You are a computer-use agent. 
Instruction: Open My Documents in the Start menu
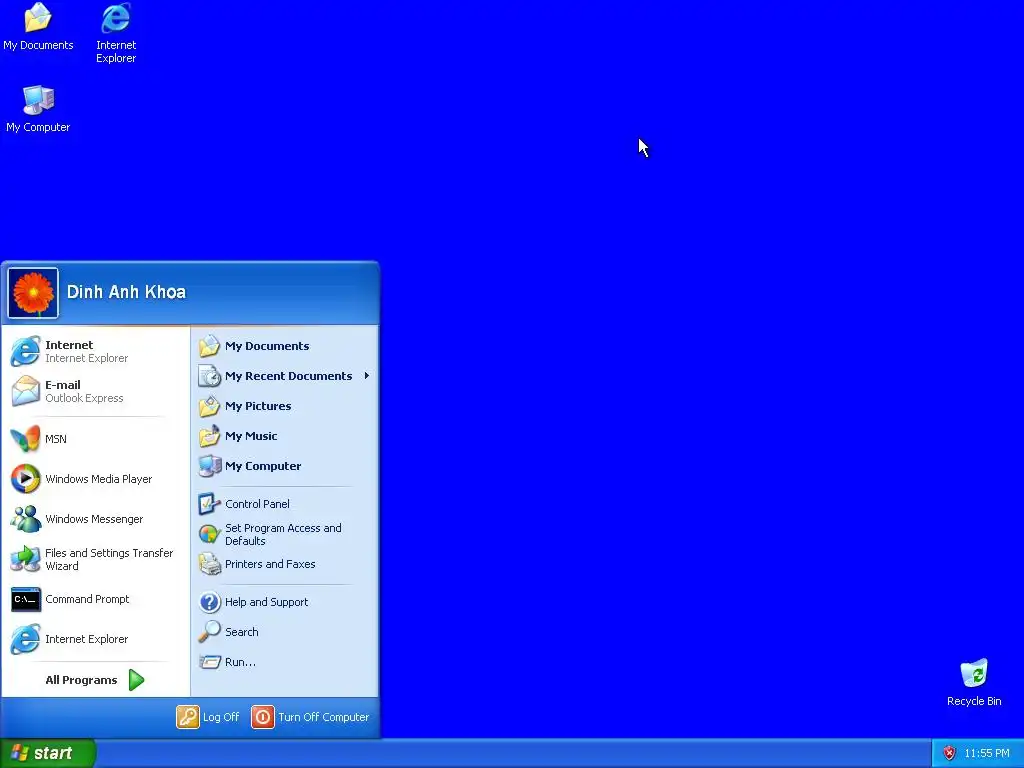tap(285, 346)
